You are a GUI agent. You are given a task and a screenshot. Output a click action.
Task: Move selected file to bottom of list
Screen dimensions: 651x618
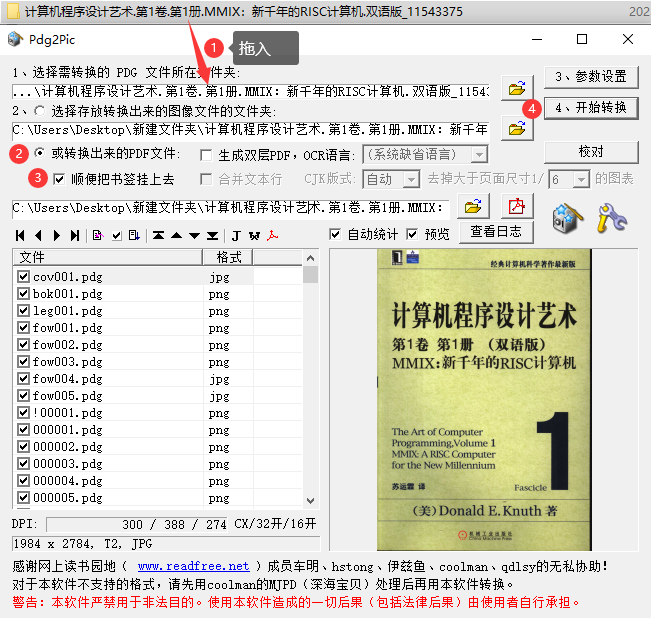click(x=213, y=236)
